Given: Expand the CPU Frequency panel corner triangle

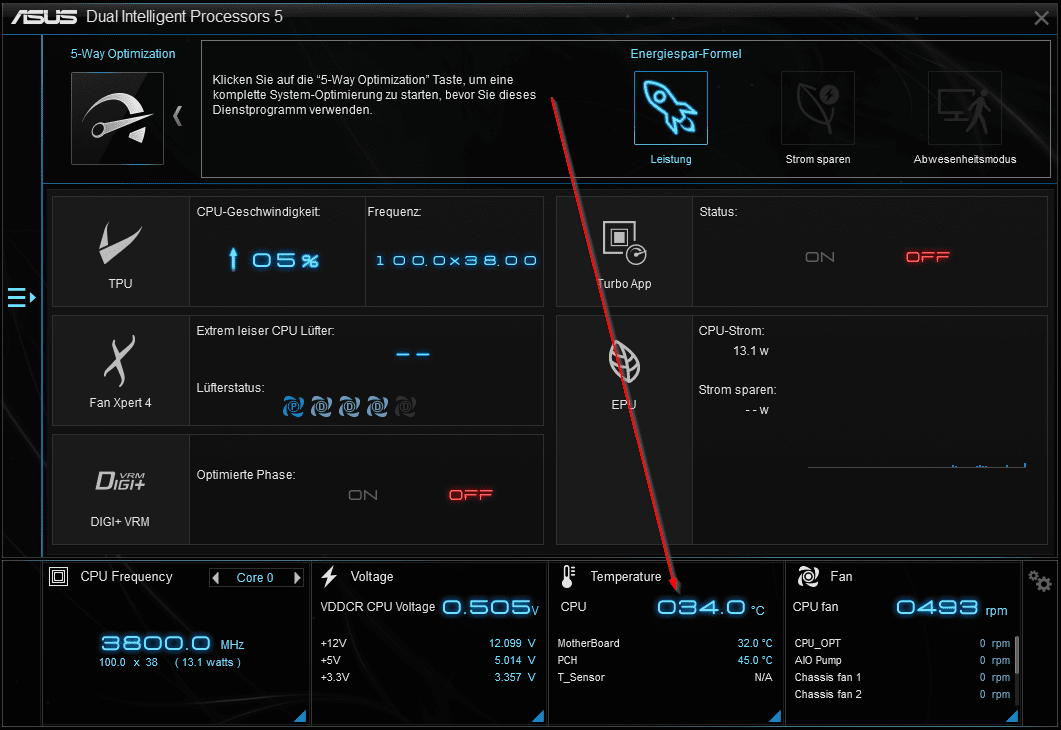Looking at the screenshot, I should tap(300, 716).
